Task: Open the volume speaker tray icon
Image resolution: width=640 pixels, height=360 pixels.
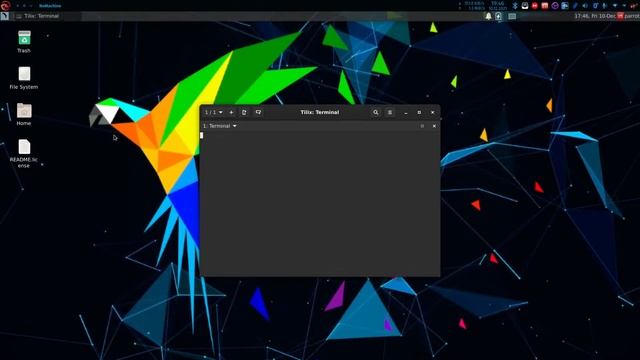Action: (585, 5)
